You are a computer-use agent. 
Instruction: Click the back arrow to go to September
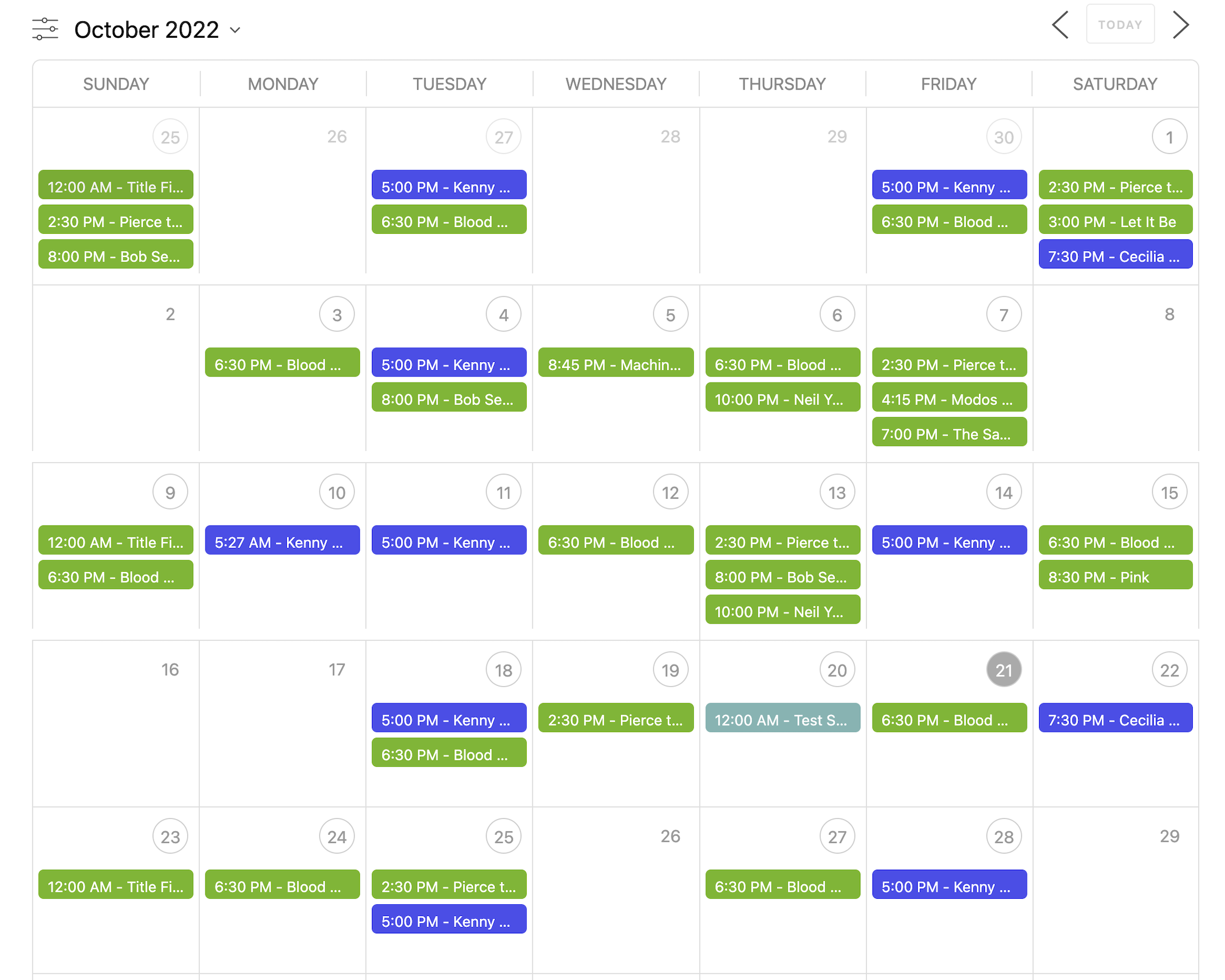[1062, 26]
